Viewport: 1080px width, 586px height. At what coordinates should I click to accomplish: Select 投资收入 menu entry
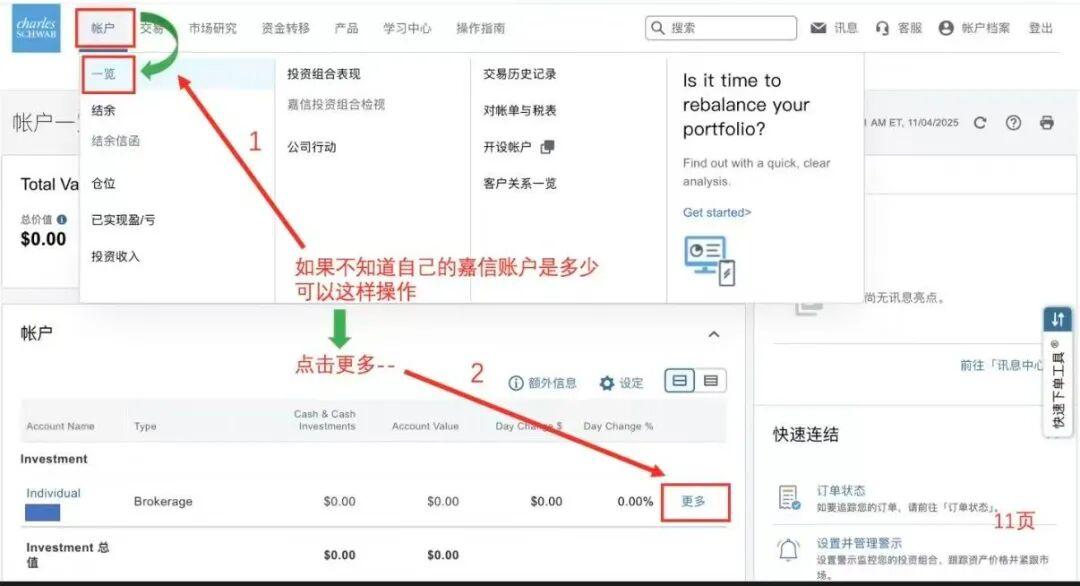pyautogui.click(x=116, y=256)
